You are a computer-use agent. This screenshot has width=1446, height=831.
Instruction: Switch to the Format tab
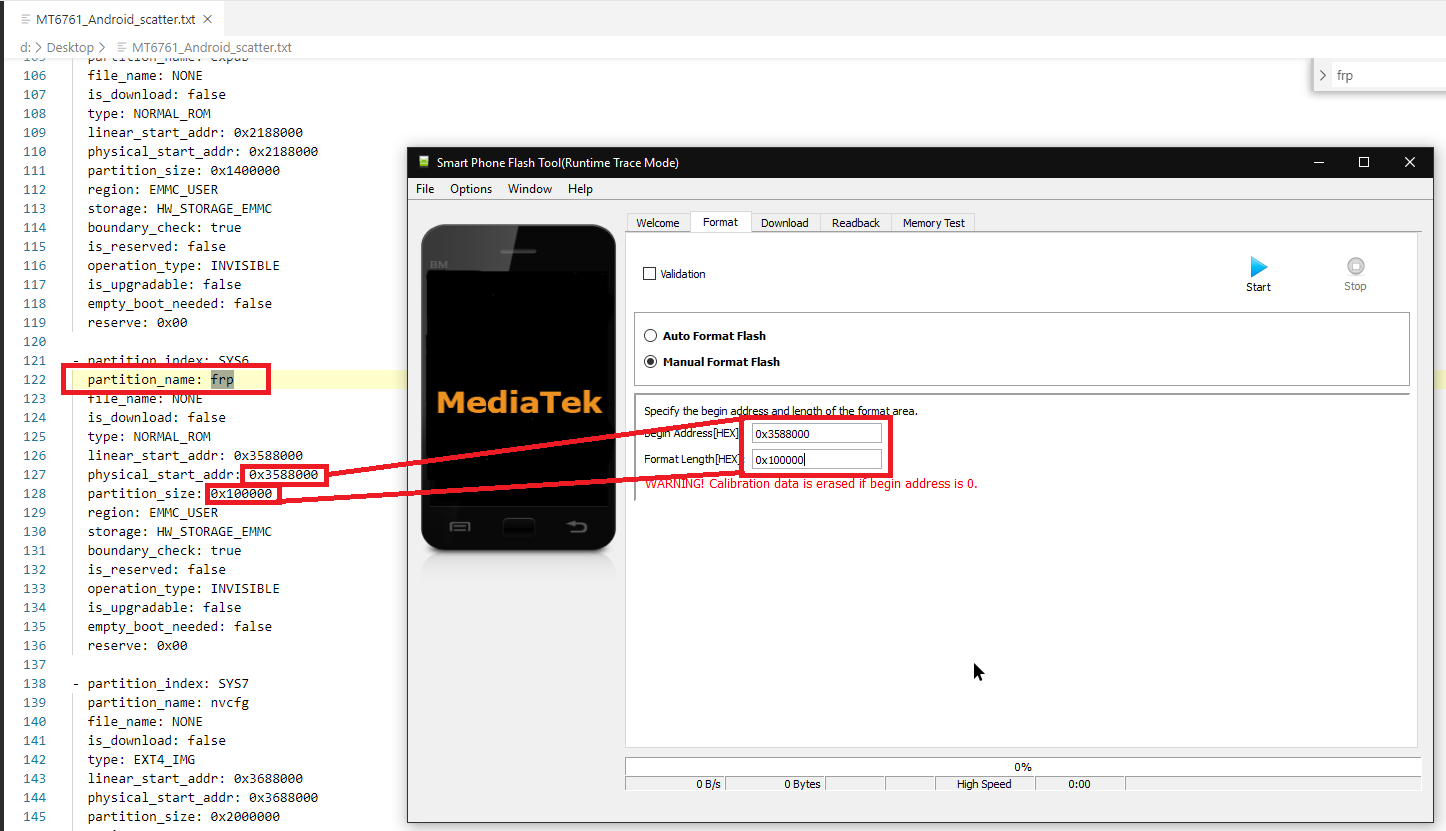(720, 222)
